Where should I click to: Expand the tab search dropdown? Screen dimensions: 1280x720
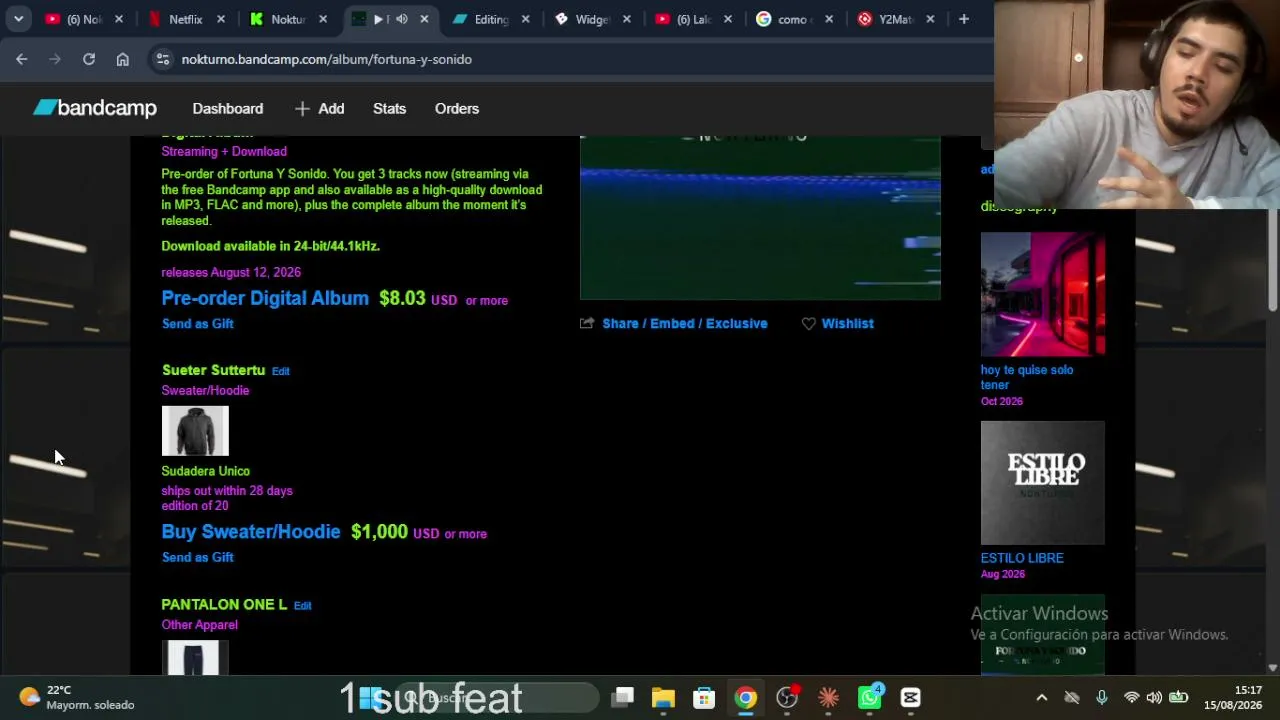18,19
